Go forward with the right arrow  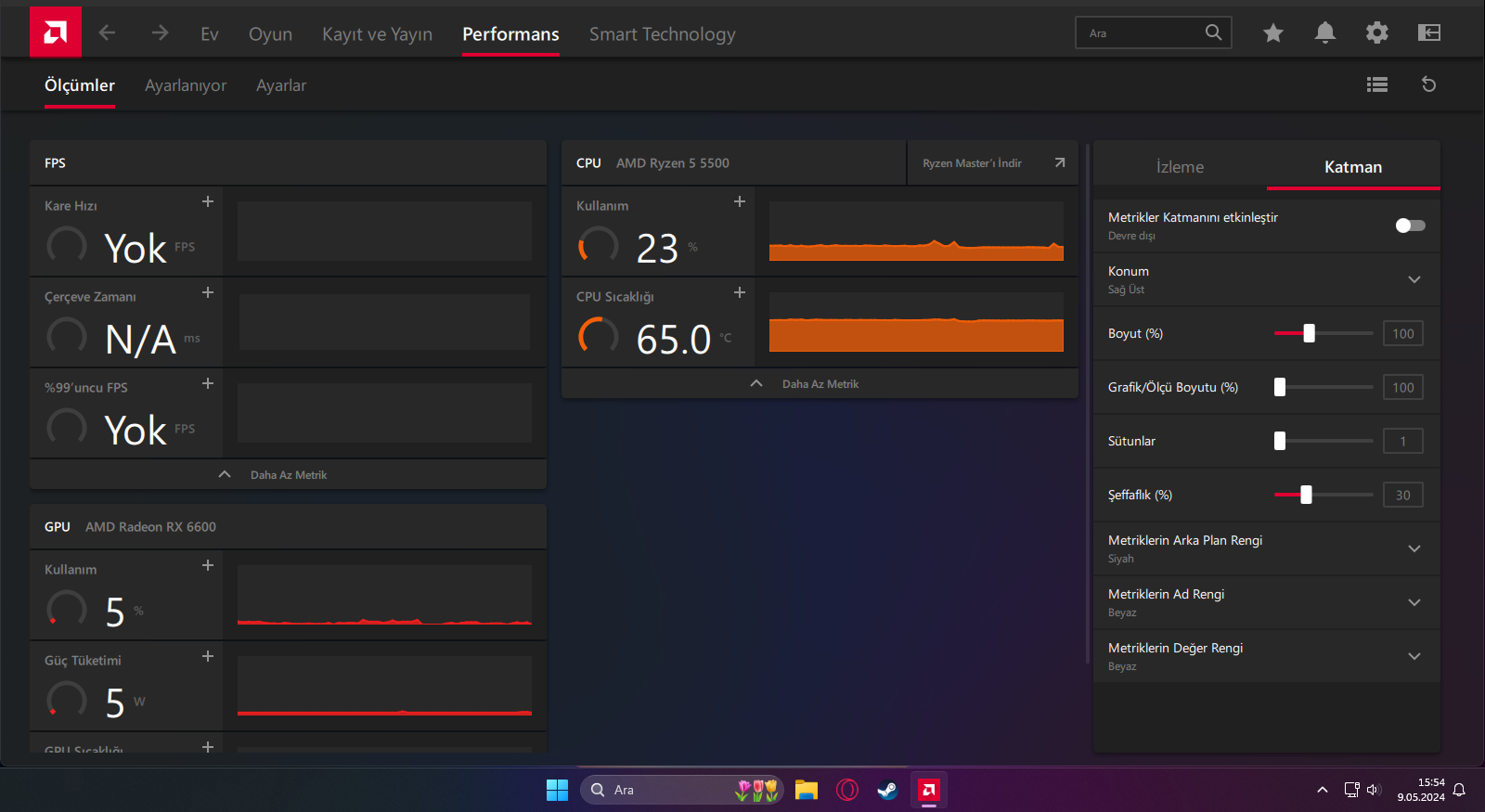tap(160, 33)
